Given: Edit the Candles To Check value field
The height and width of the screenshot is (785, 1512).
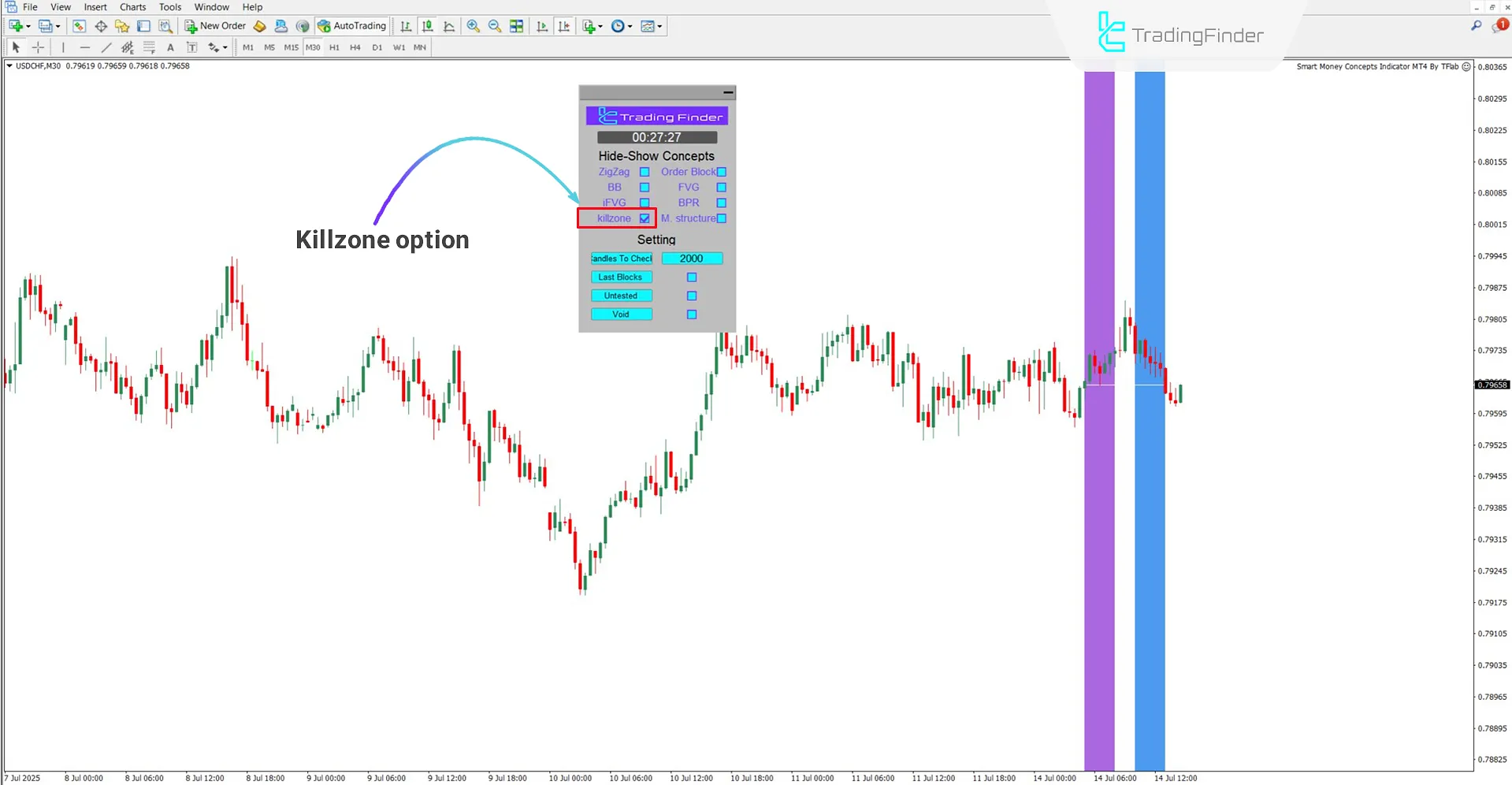Looking at the screenshot, I should coord(692,258).
